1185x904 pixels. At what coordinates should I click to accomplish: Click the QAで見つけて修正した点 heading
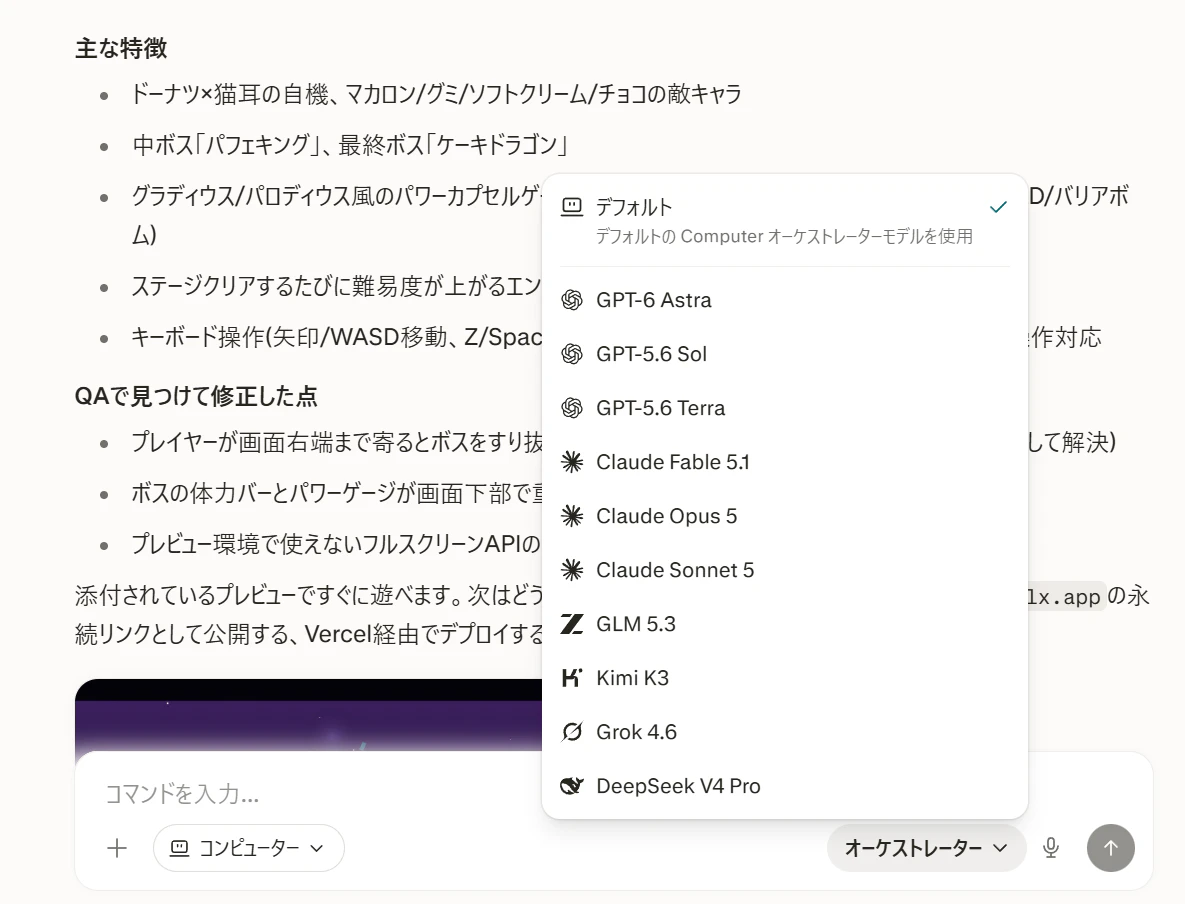tap(196, 396)
